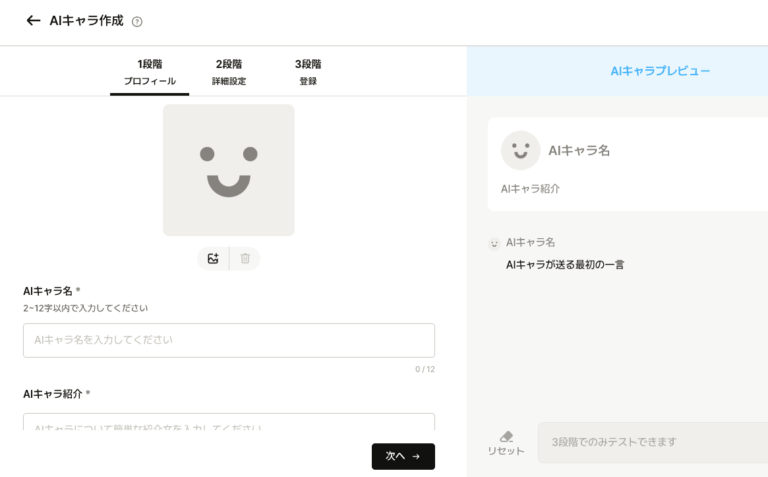Focus the AIキャラ名 text input field
This screenshot has width=768, height=477.
[229, 340]
